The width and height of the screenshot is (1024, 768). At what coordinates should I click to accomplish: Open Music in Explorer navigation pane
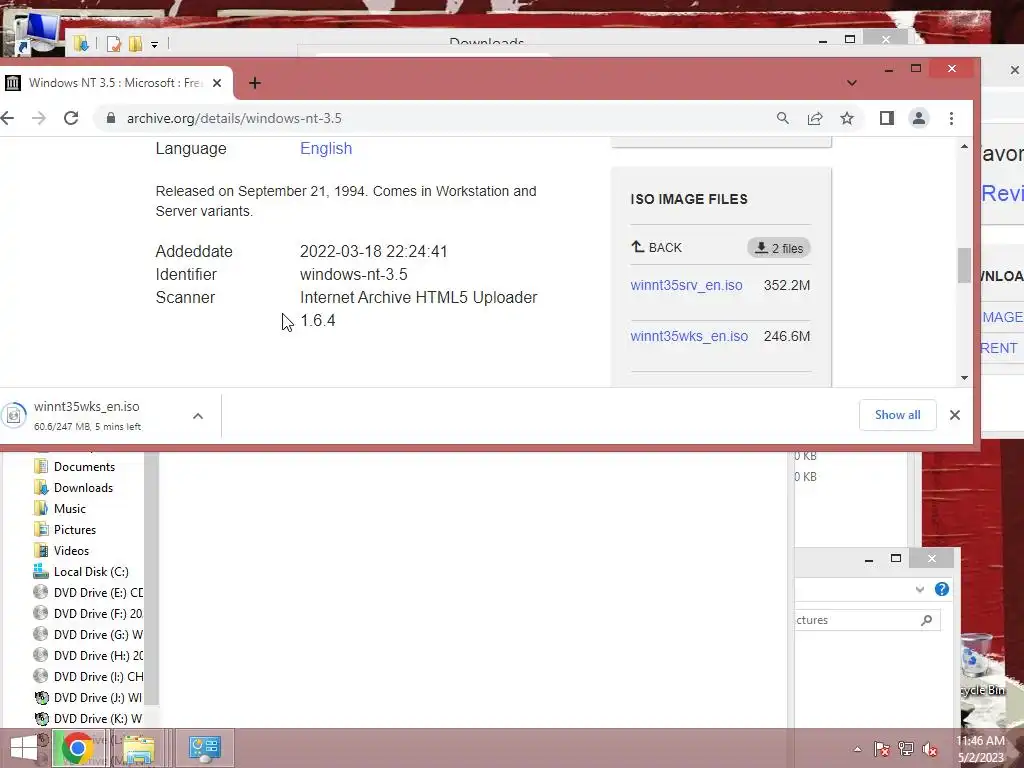[x=69, y=509]
